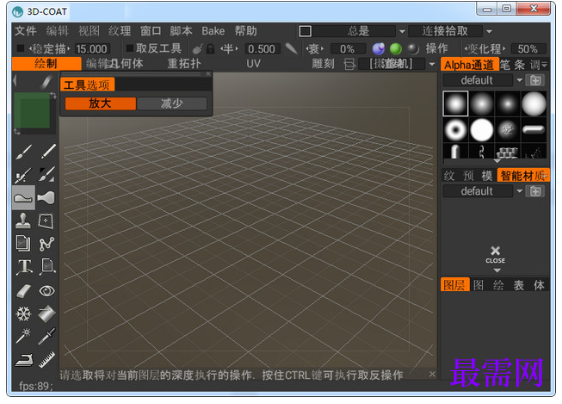Screen dimensions: 562x404
Task: Expand the Alpha panel menu arrow
Action: (x=545, y=65)
